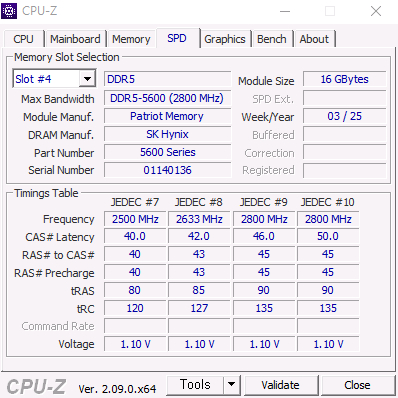
Task: Click the 16 GBytes module size value
Action: [x=345, y=79]
